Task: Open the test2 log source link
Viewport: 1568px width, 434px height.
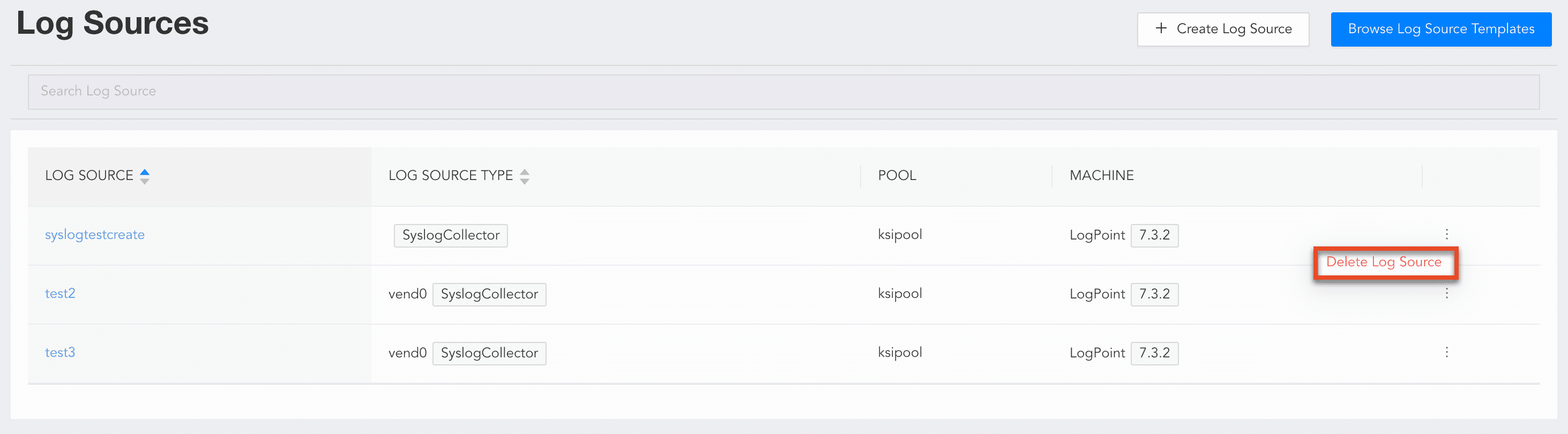Action: click(x=59, y=294)
